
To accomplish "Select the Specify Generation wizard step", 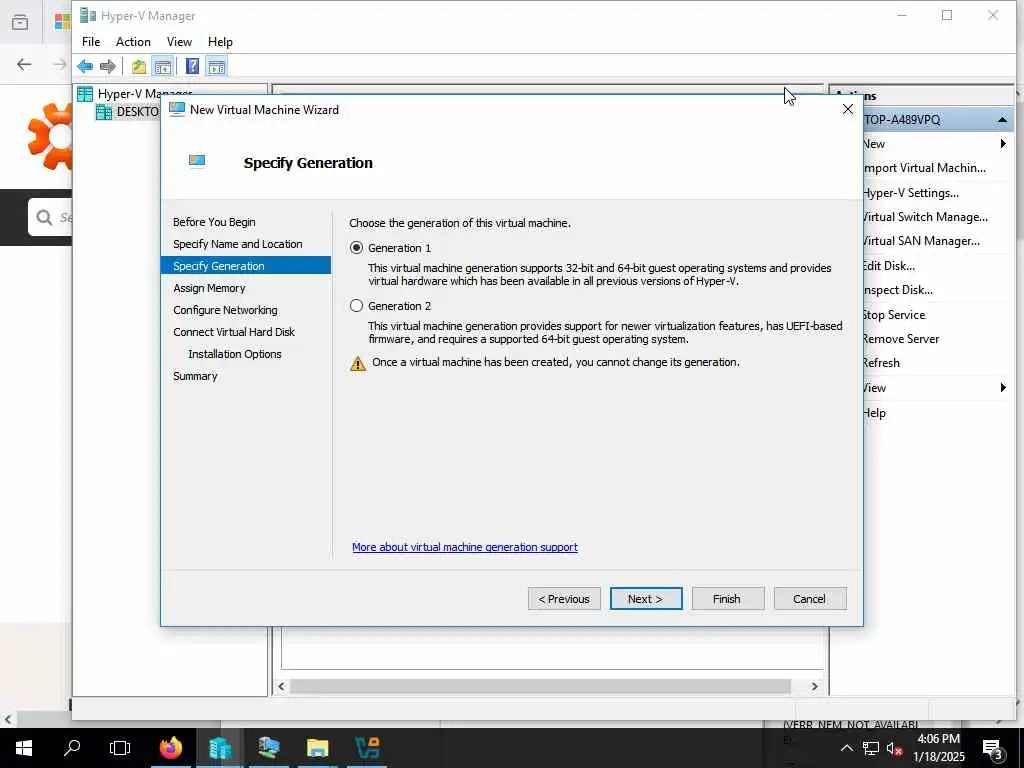I will click(x=246, y=265).
